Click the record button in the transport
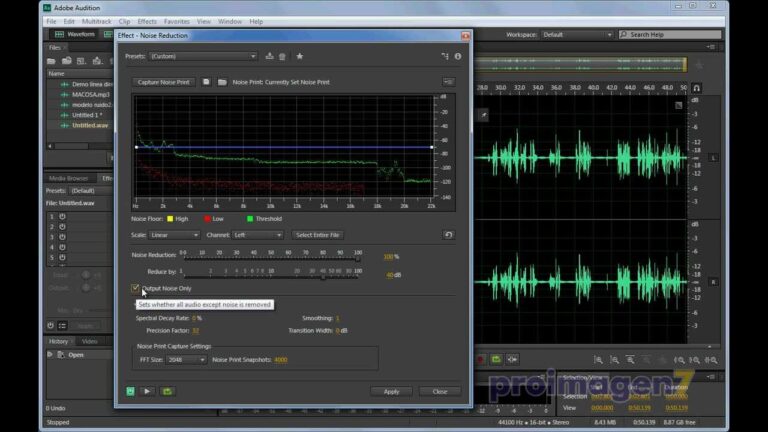768x432 pixels. point(480,360)
